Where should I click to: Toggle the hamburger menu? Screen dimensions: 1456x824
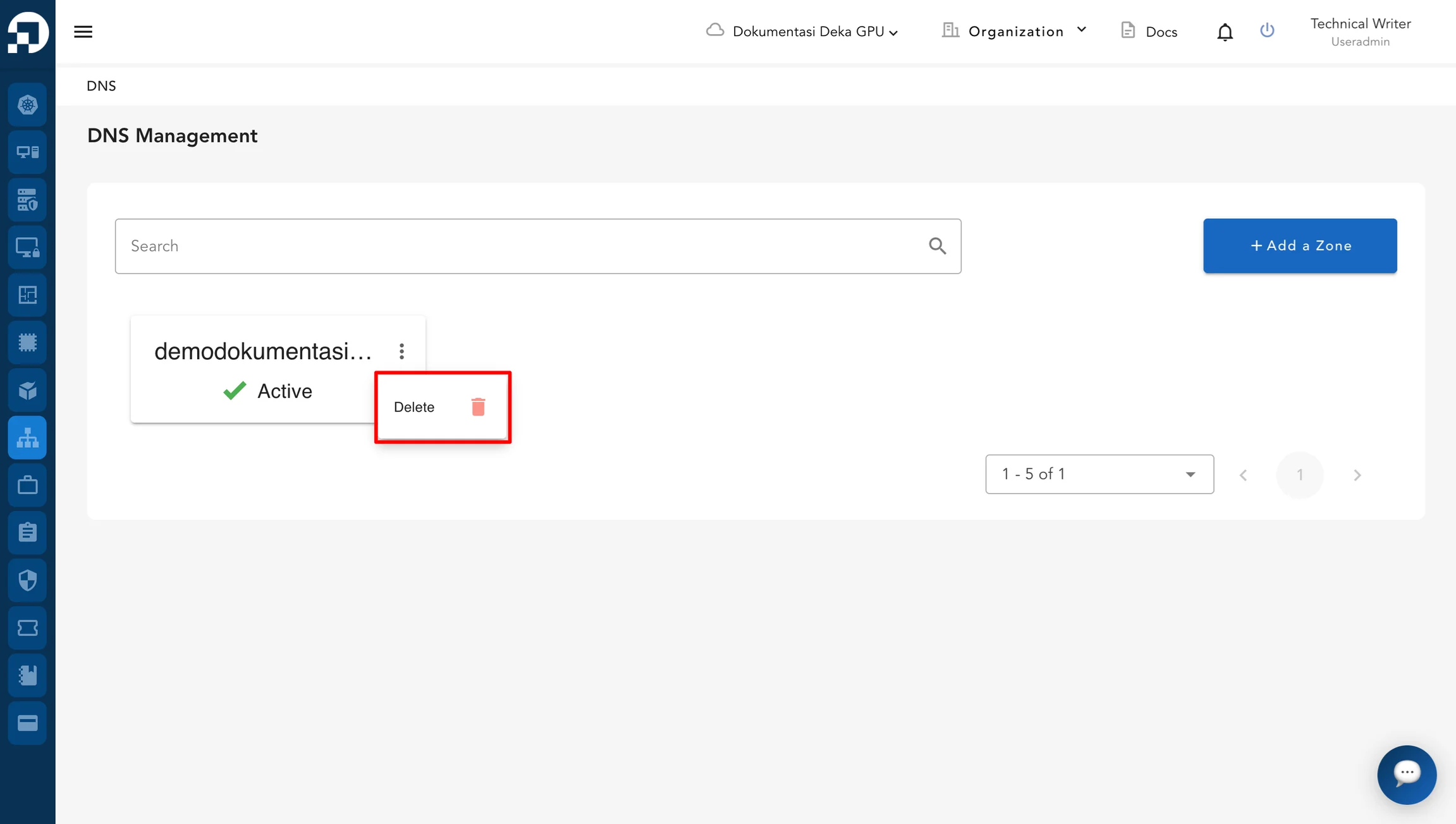tap(83, 32)
